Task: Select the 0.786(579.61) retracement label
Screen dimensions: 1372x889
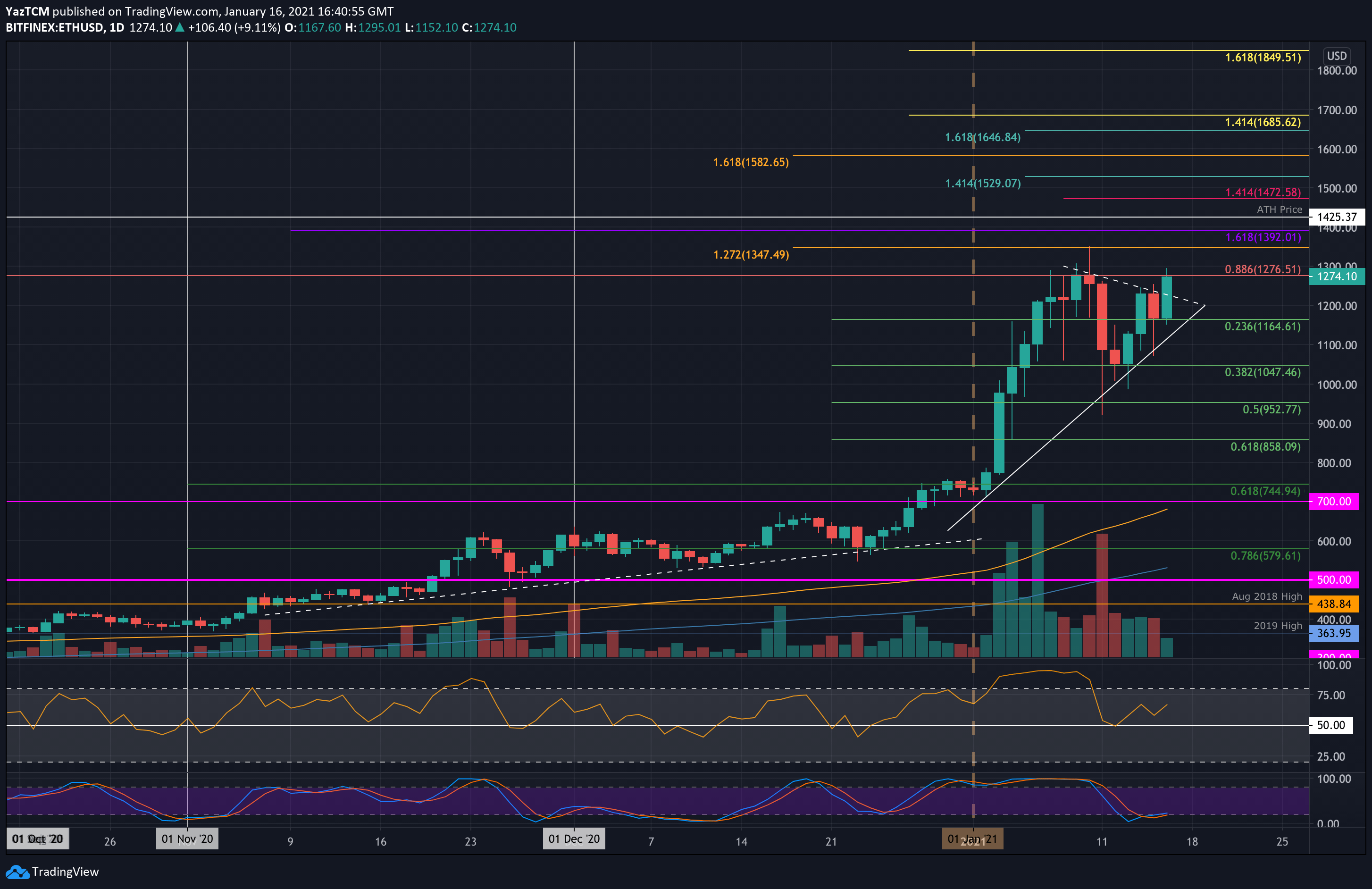Action: coord(1266,555)
